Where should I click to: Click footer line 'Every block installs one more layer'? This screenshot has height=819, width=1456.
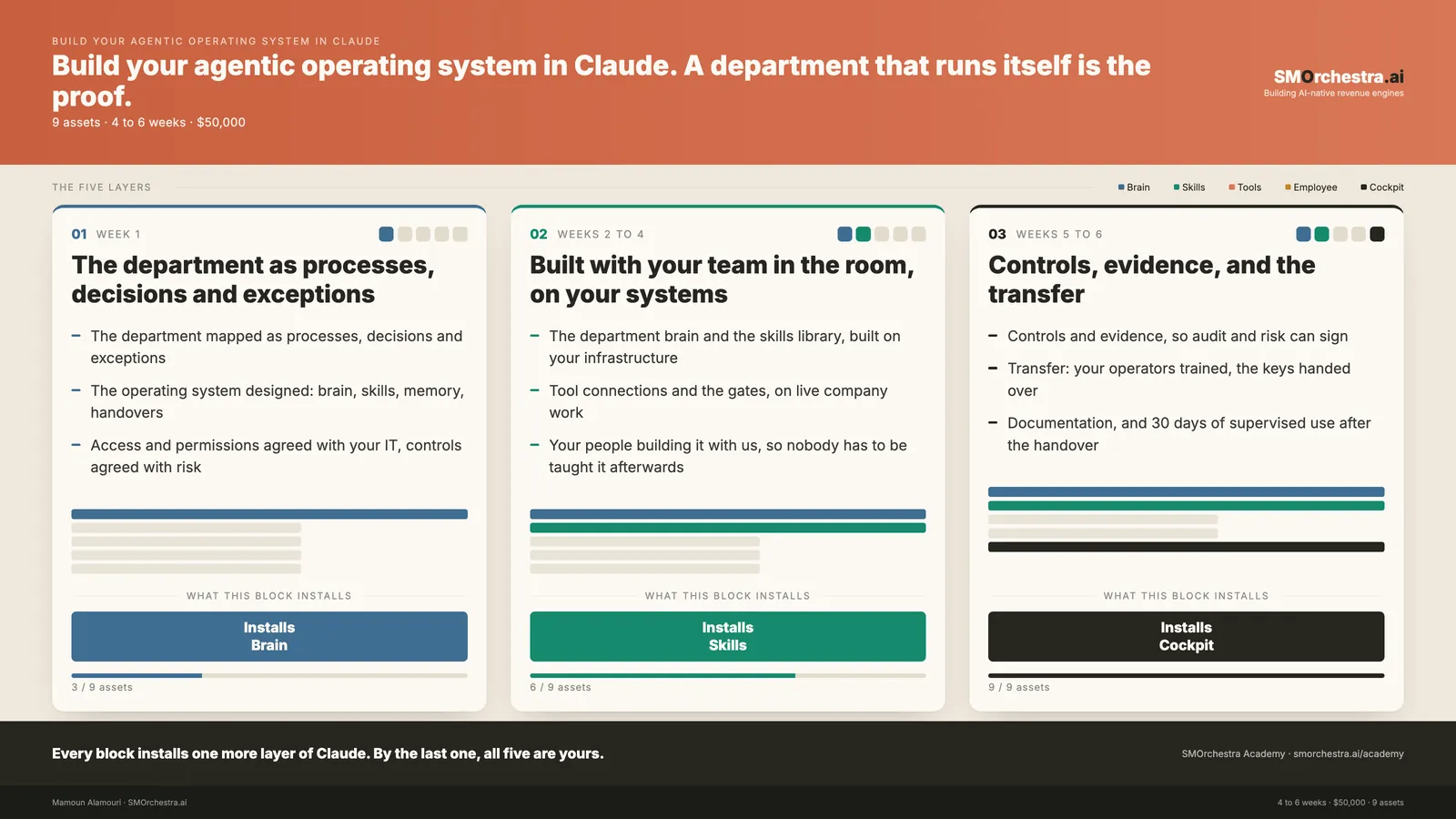point(328,753)
